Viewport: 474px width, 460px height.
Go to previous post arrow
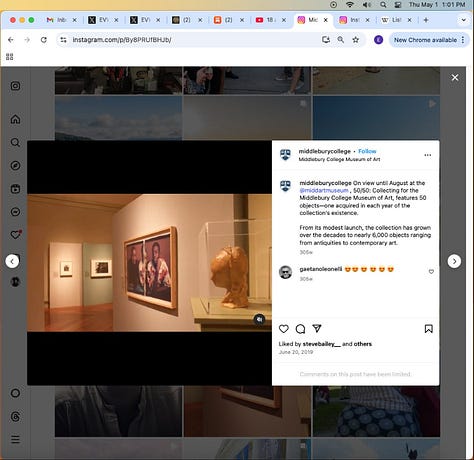tap(12, 261)
